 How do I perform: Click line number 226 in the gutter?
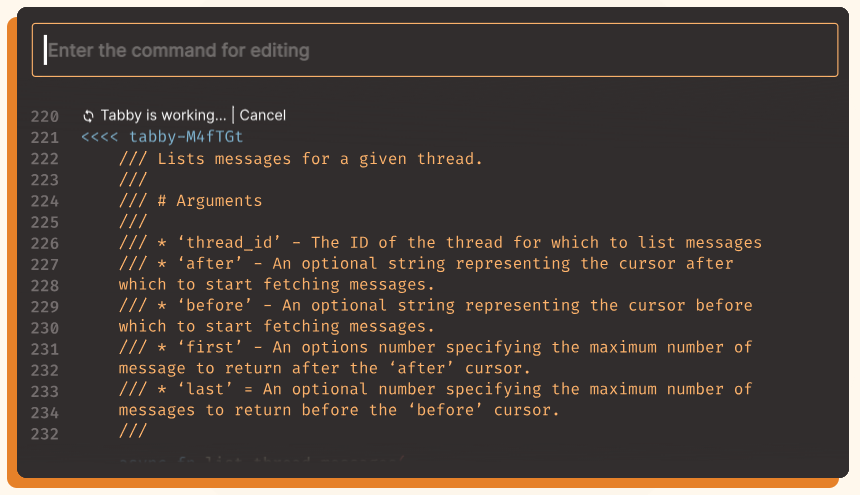pos(45,243)
